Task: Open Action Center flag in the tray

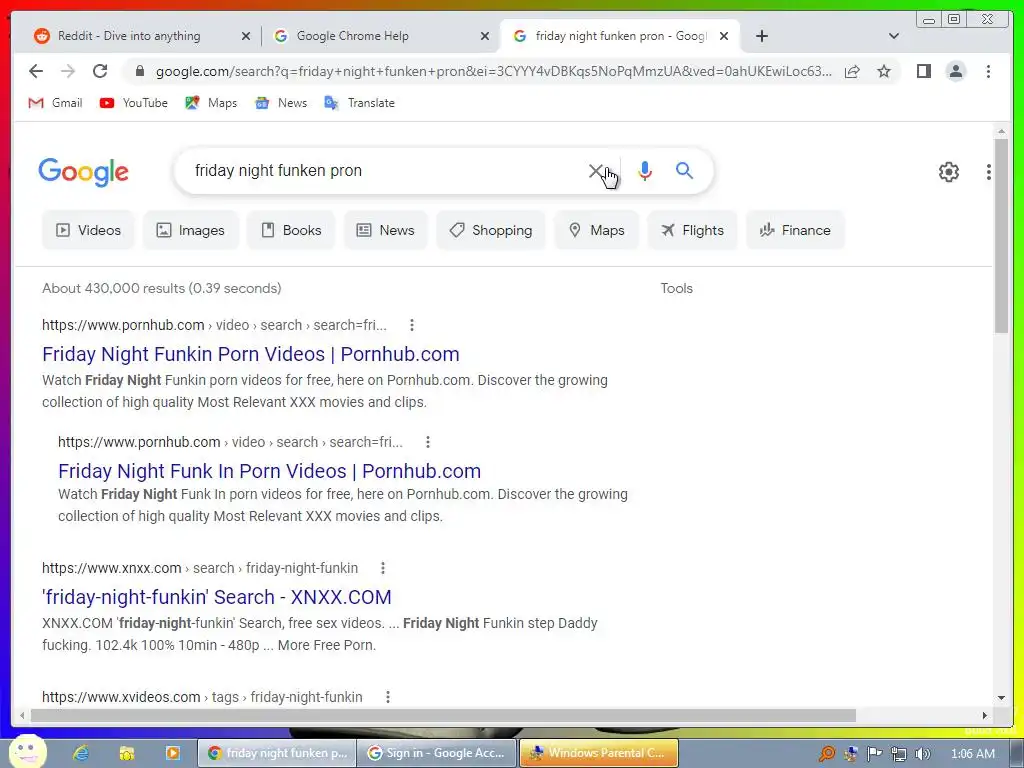Action: (874, 754)
